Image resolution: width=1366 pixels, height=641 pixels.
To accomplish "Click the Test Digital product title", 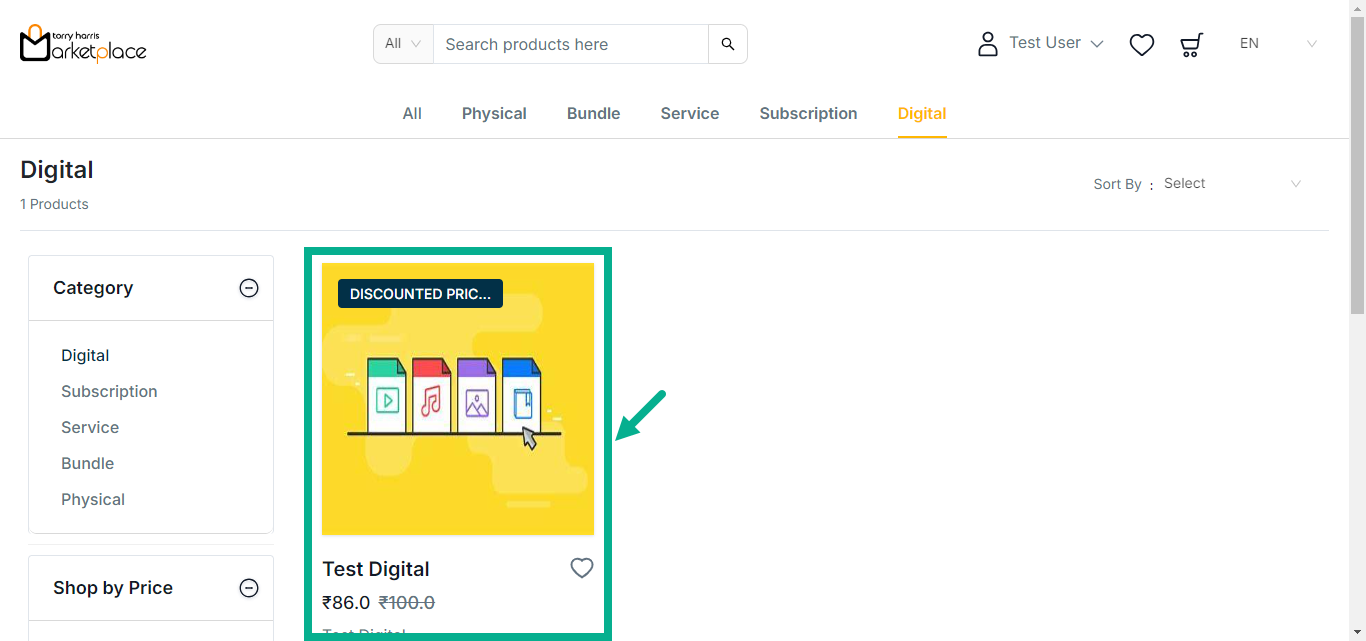I will (376, 569).
